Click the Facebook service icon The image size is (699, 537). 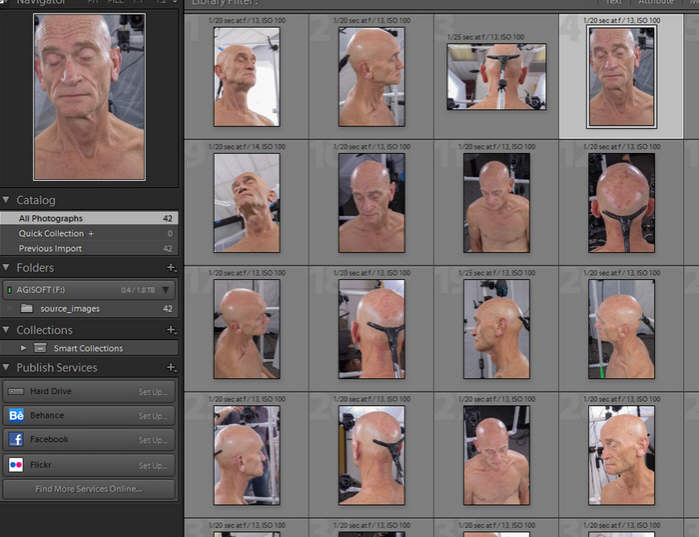(x=16, y=439)
